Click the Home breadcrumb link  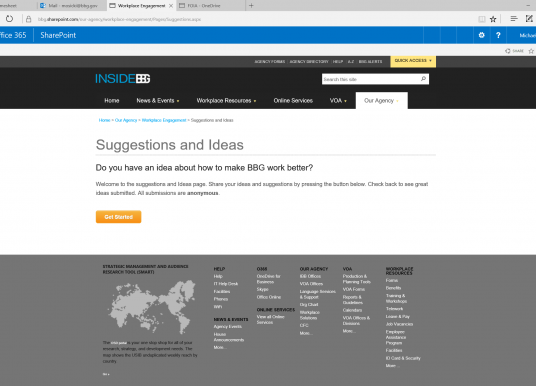coord(104,120)
